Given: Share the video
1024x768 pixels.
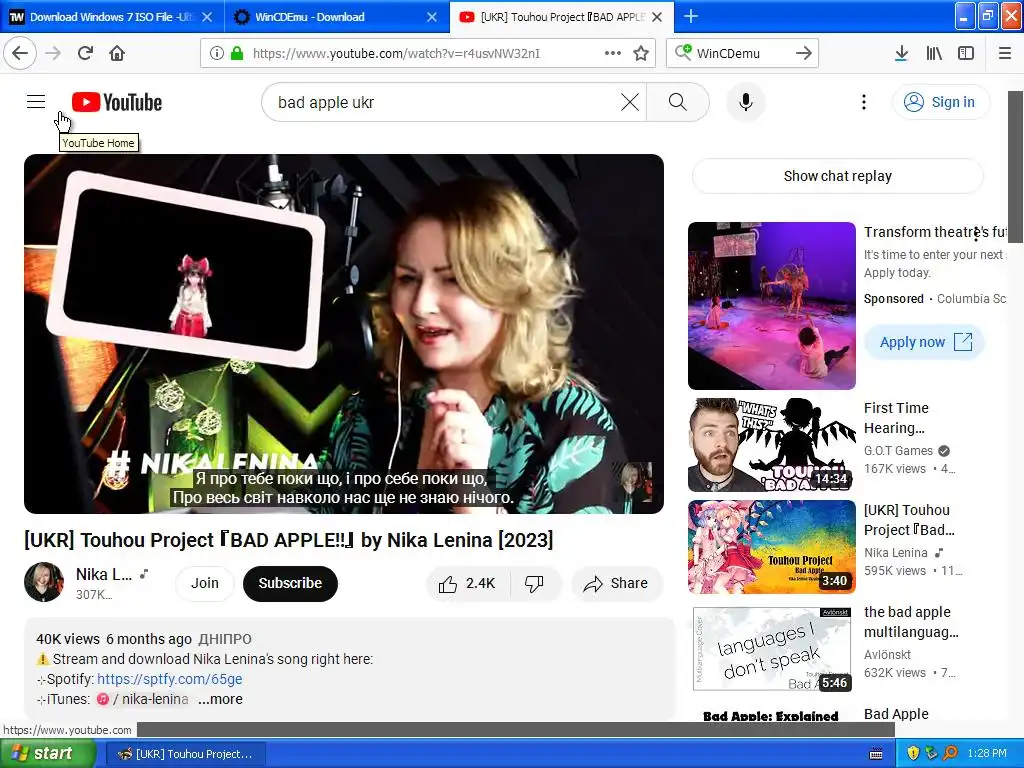Looking at the screenshot, I should coord(616,583).
